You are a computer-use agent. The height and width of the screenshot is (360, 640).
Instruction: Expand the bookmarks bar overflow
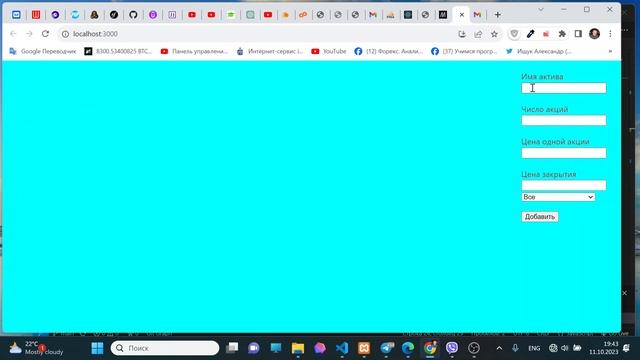pyautogui.click(x=610, y=51)
